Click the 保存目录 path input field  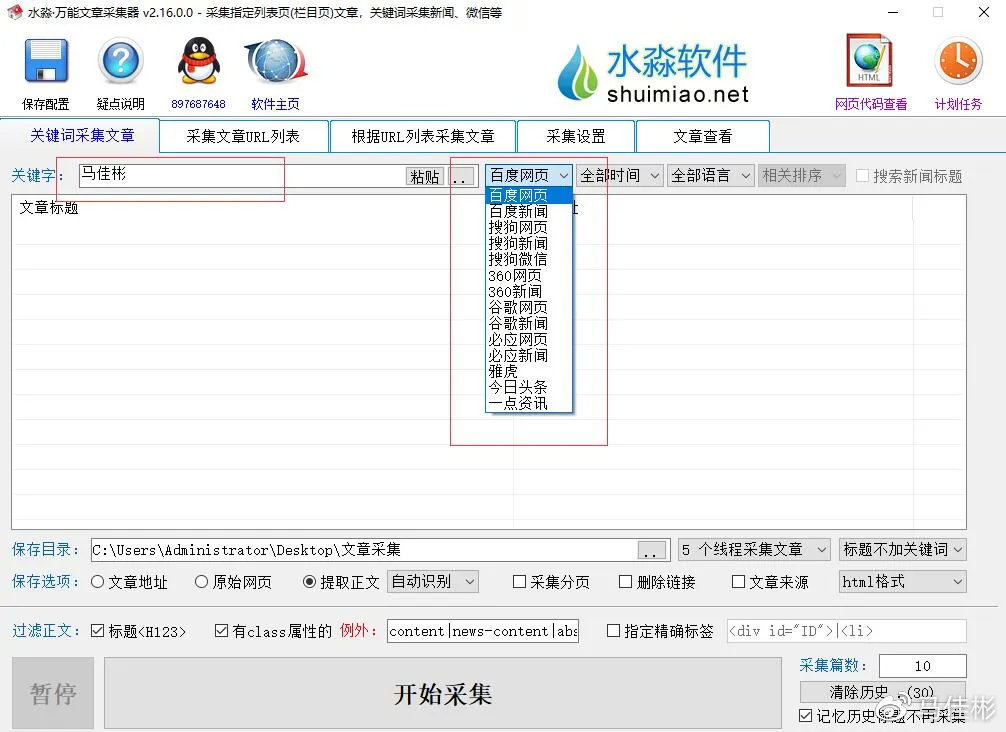364,550
